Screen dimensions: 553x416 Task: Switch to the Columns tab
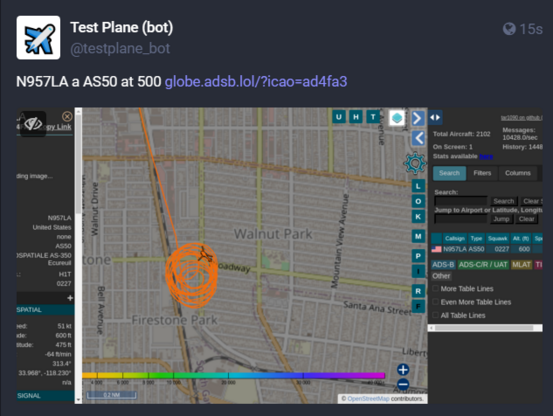pos(518,173)
